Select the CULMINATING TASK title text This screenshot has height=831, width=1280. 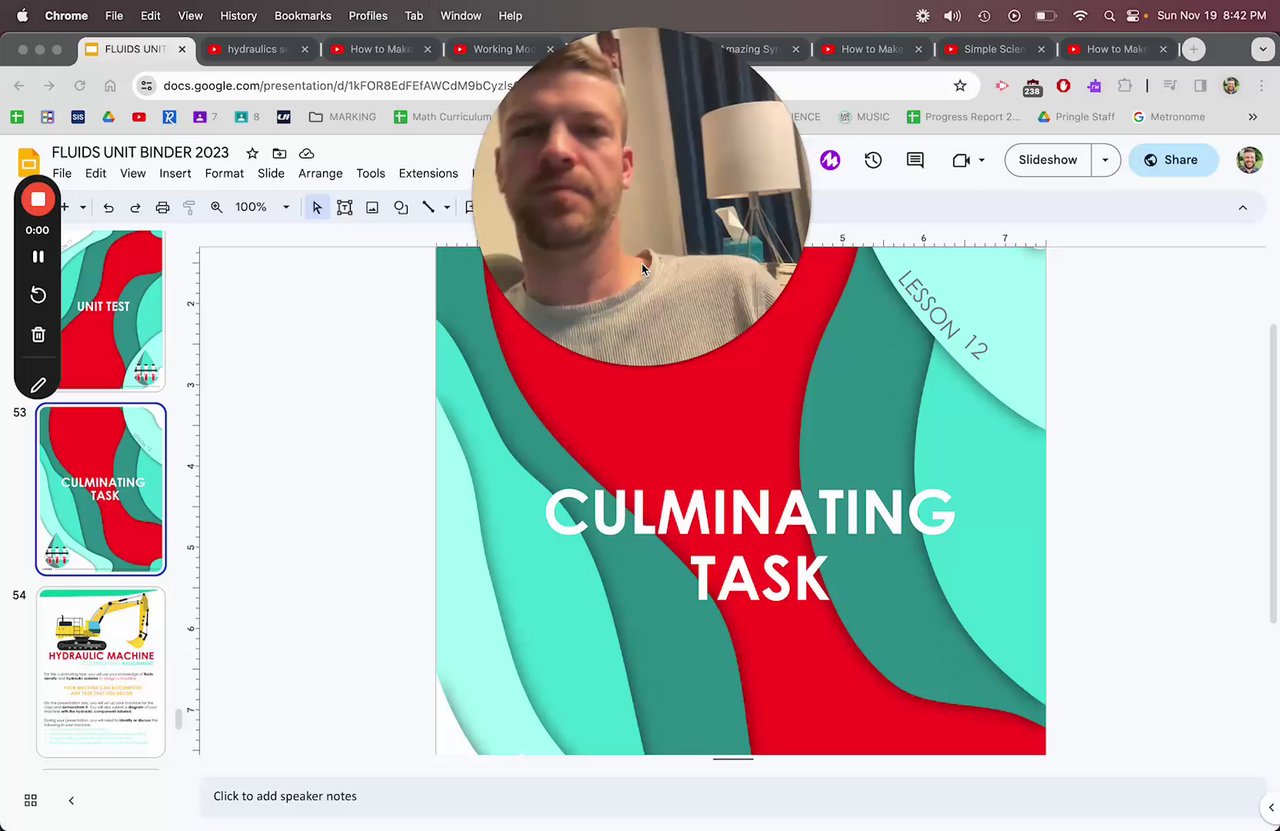click(x=750, y=545)
